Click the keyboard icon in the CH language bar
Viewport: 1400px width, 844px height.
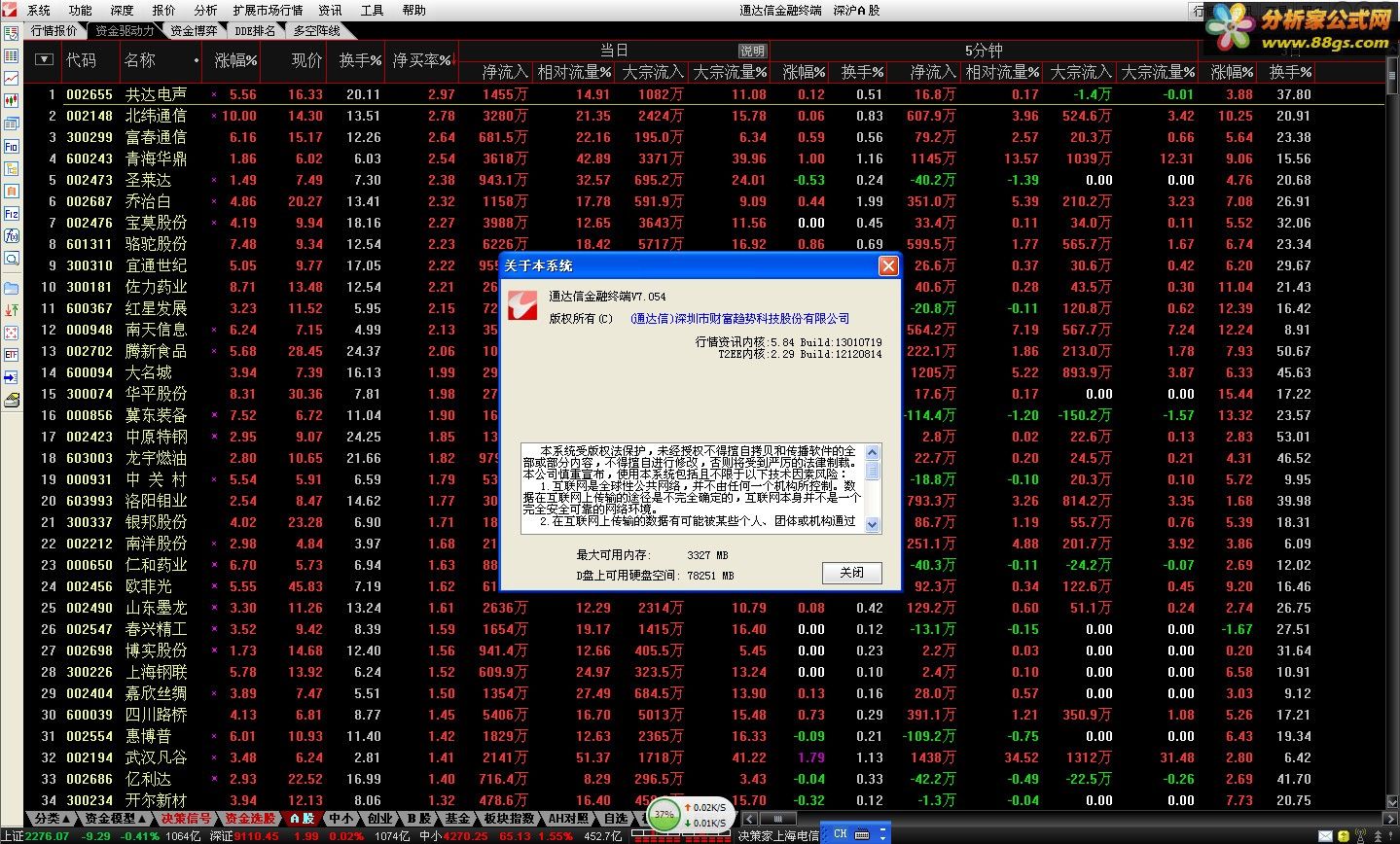tap(864, 834)
